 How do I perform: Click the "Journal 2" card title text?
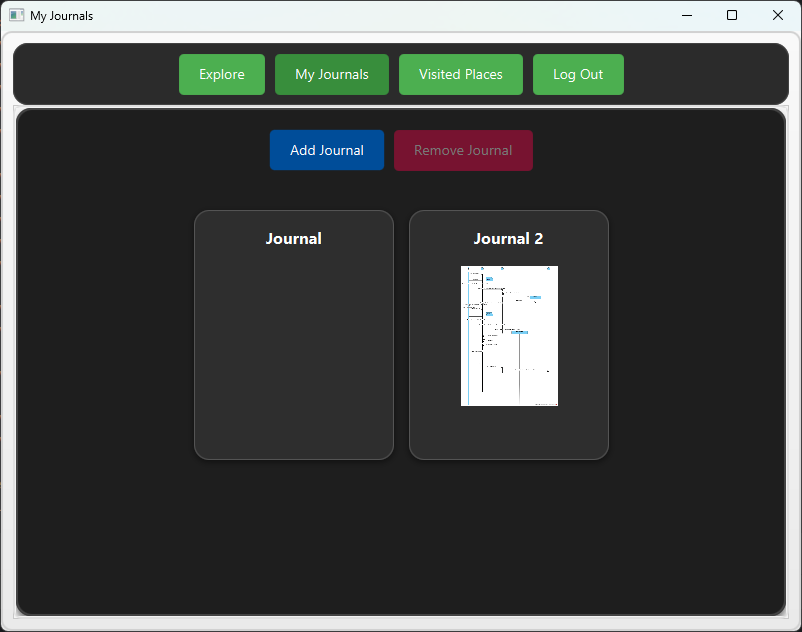point(508,239)
